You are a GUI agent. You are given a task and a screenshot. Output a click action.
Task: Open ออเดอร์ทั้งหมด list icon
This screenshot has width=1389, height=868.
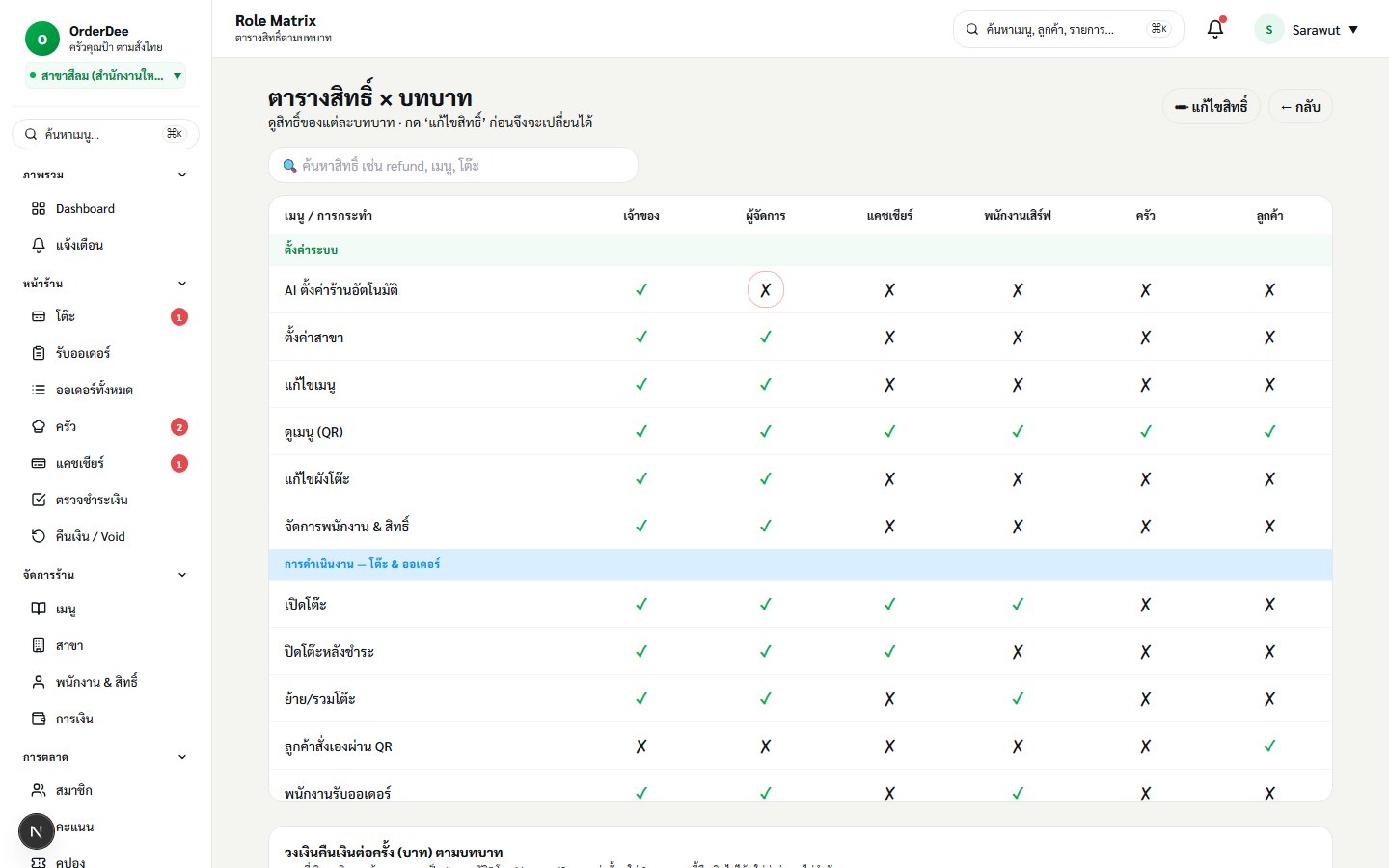[39, 390]
